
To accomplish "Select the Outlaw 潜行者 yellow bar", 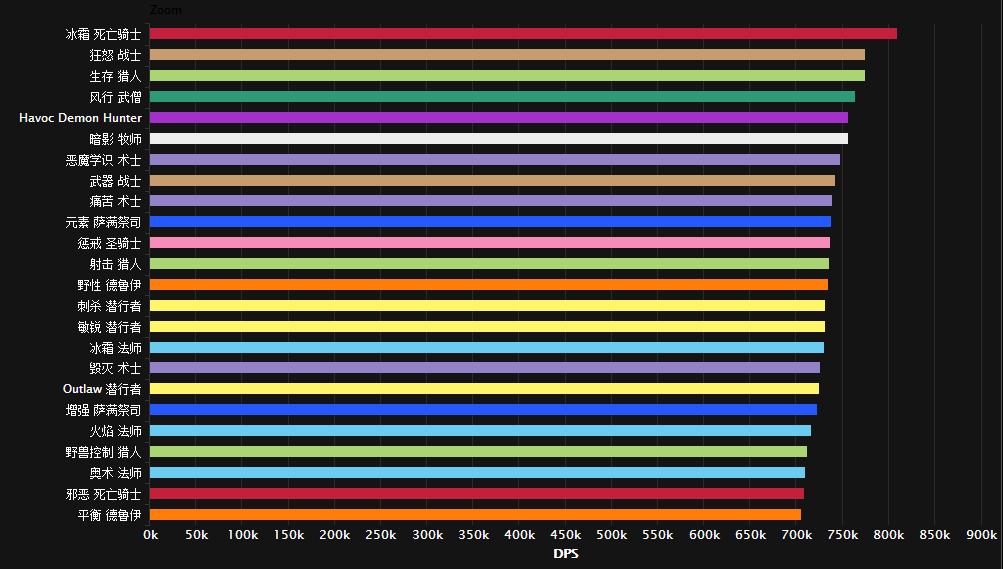I will point(484,389).
